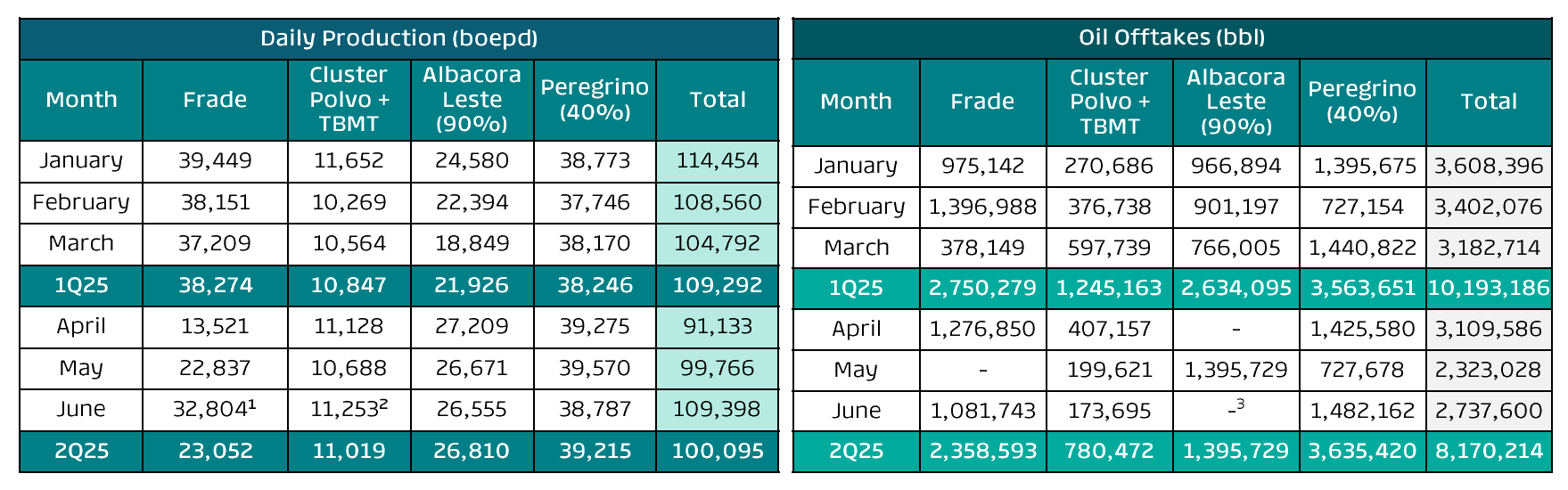Select the February total production cell 108,560

point(718,202)
